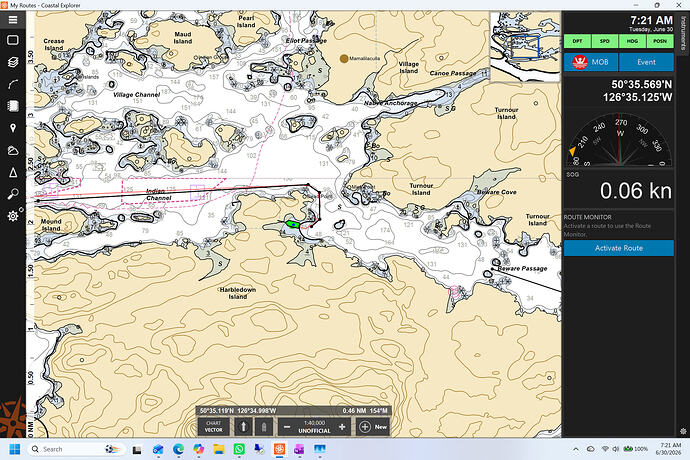Click the Event button
The width and height of the screenshot is (690, 460).
(x=646, y=62)
